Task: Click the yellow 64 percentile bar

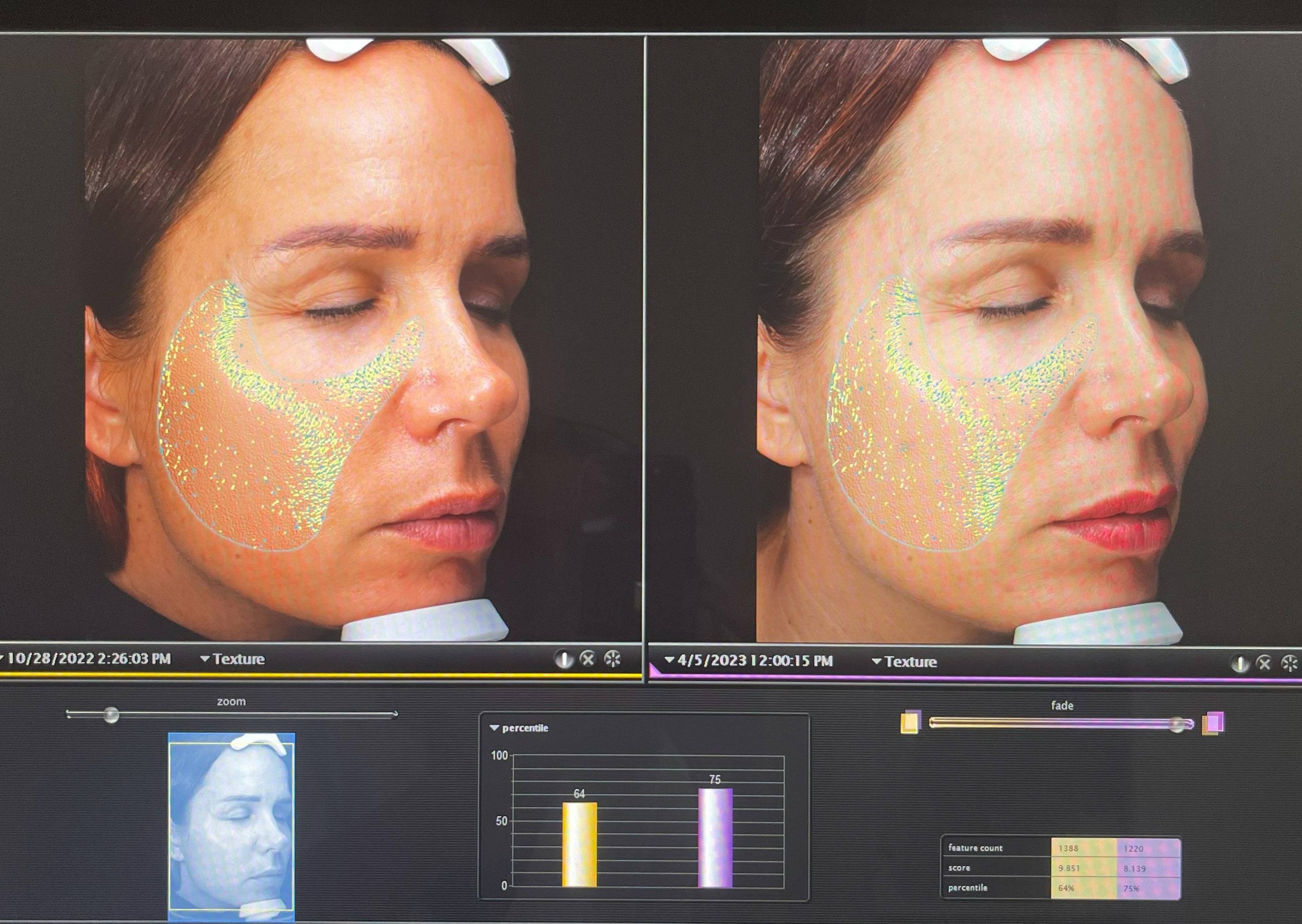Action: tap(579, 844)
